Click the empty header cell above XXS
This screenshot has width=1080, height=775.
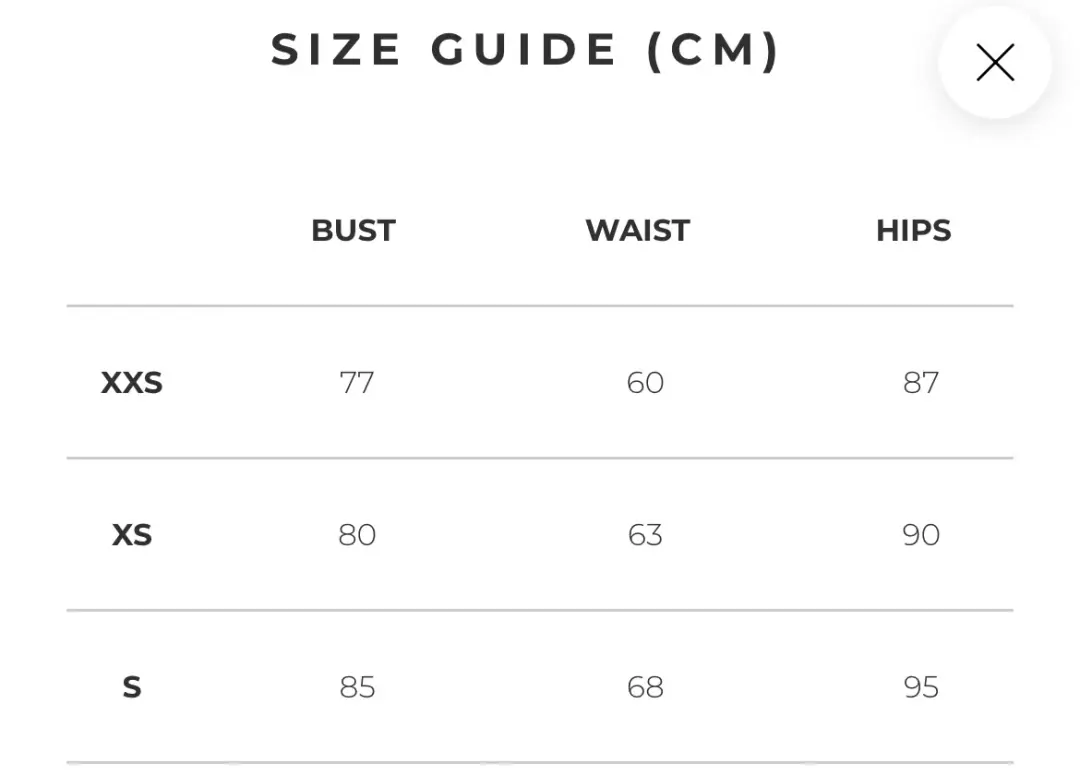(x=131, y=231)
